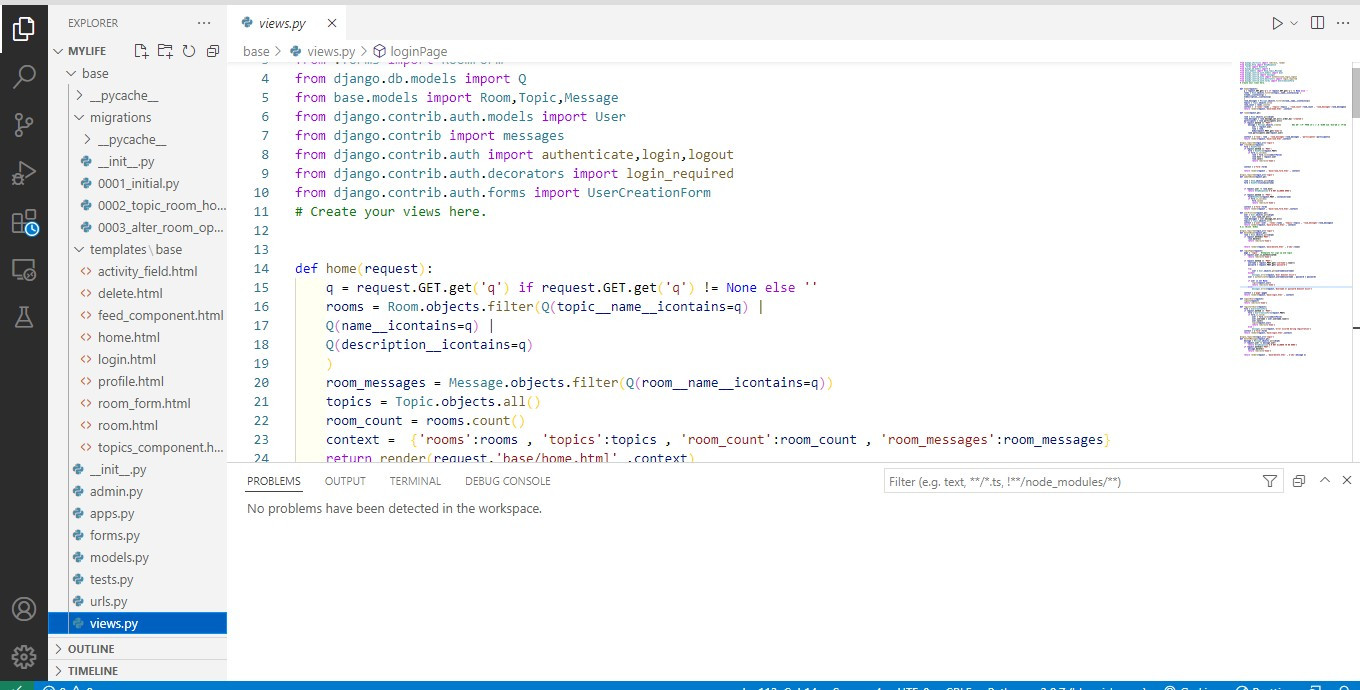The image size is (1360, 690).
Task: Collapse the templates\base folder
Action: tap(137, 249)
